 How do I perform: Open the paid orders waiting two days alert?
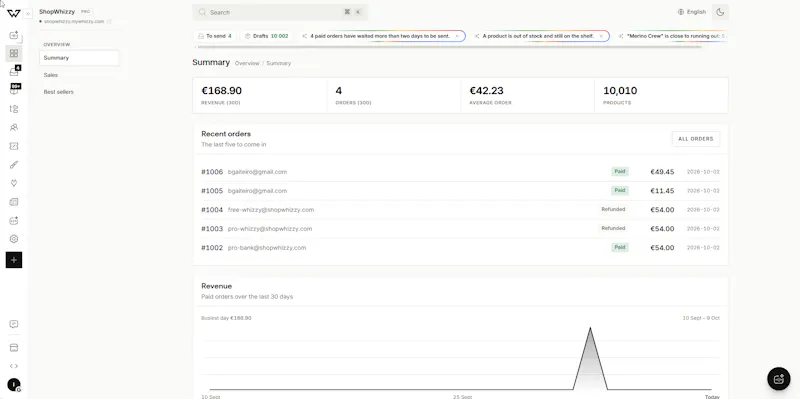click(x=380, y=36)
